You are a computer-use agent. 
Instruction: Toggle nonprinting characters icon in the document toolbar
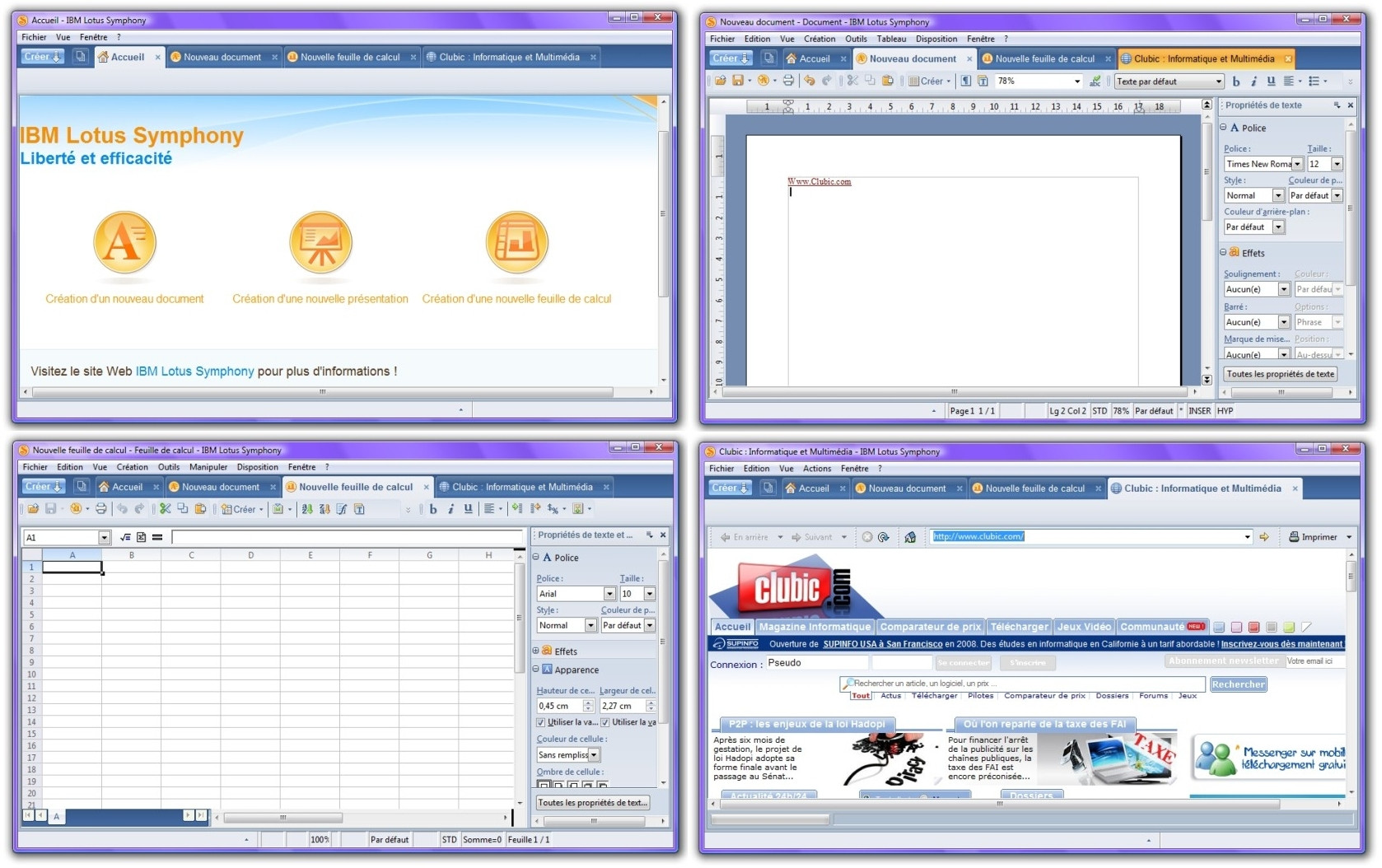(x=965, y=81)
